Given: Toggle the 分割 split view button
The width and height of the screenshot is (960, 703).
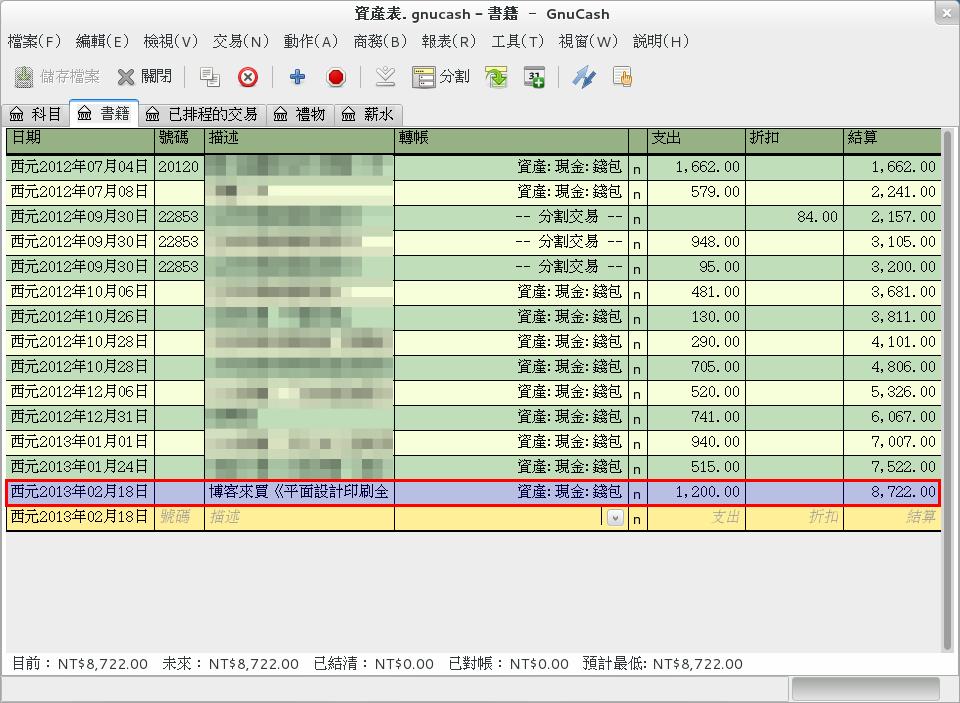Looking at the screenshot, I should [441, 77].
